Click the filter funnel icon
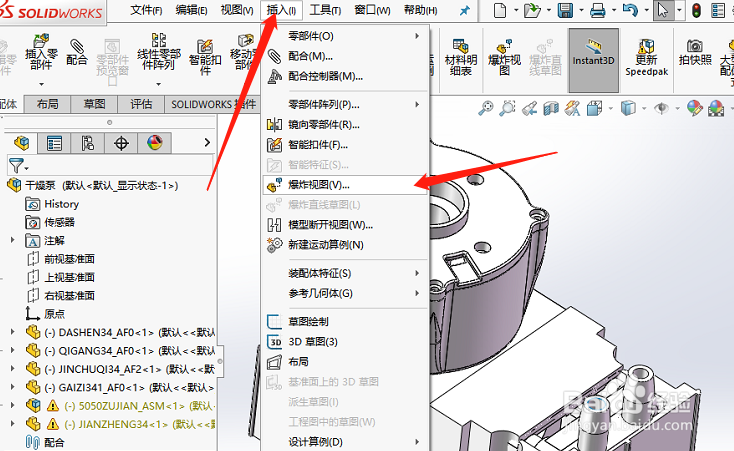734x451 pixels. 17,165
